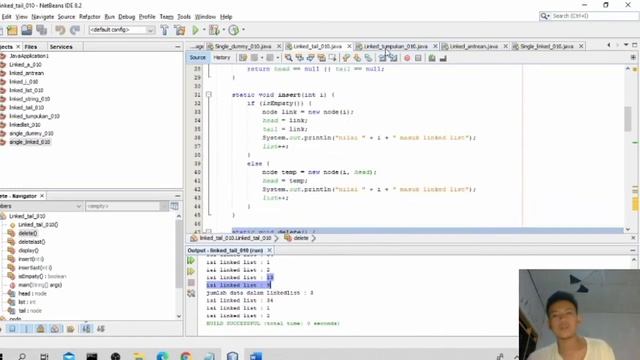Open breadcrumb arrow after delete
The image size is (640, 360).
[x=313, y=238]
